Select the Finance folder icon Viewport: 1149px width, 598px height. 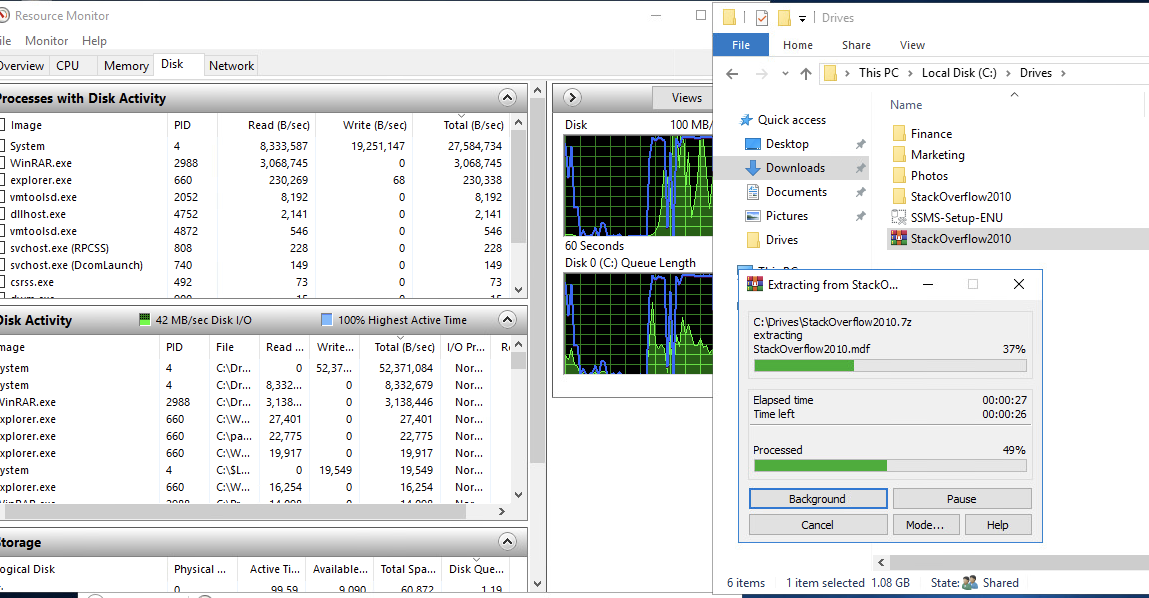click(899, 133)
